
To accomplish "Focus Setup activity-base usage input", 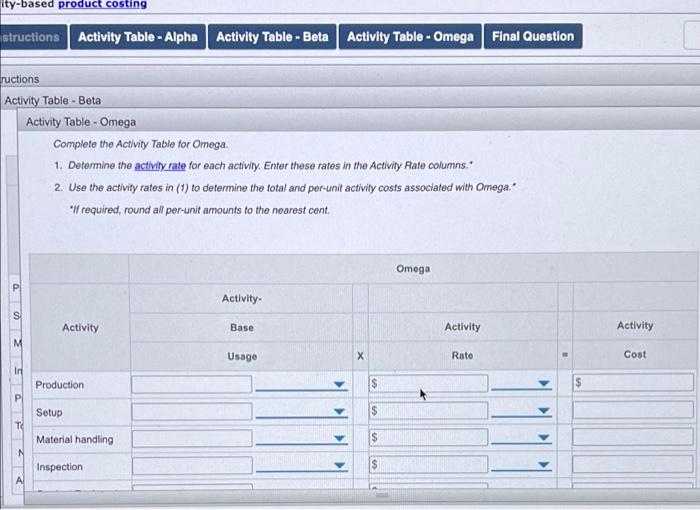I will pyautogui.click(x=192, y=412).
